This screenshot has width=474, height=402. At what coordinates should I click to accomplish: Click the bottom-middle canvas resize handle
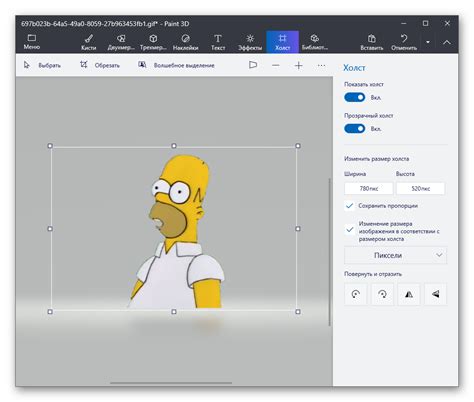[174, 312]
